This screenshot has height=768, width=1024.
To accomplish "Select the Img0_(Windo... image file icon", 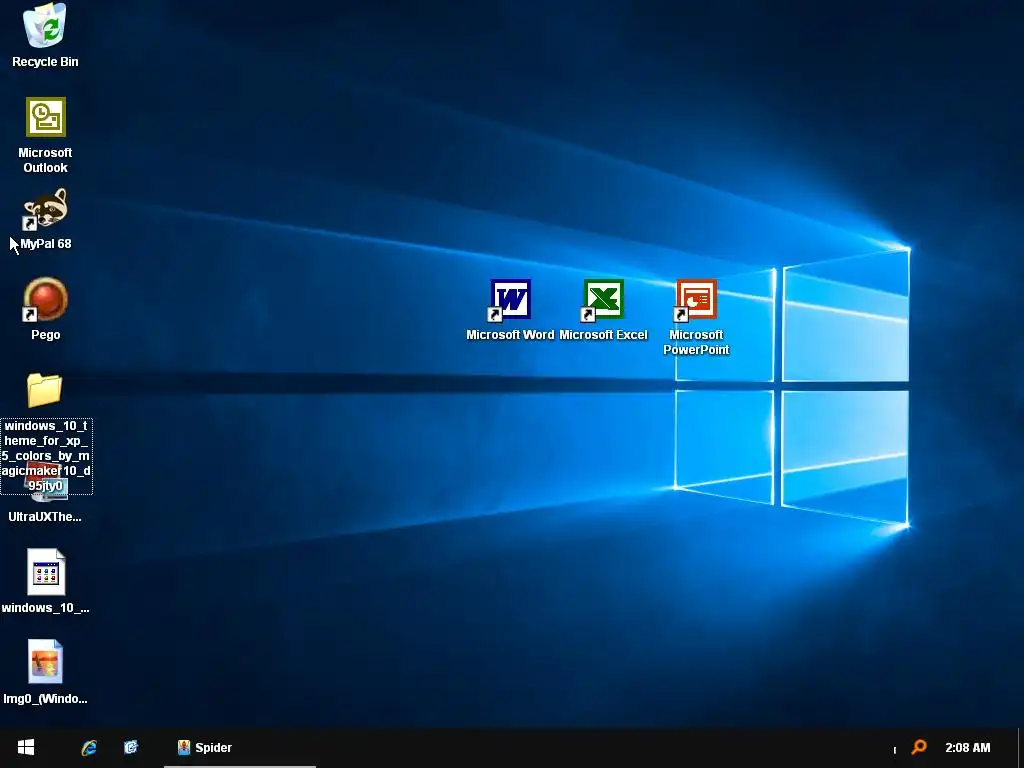I will click(45, 662).
